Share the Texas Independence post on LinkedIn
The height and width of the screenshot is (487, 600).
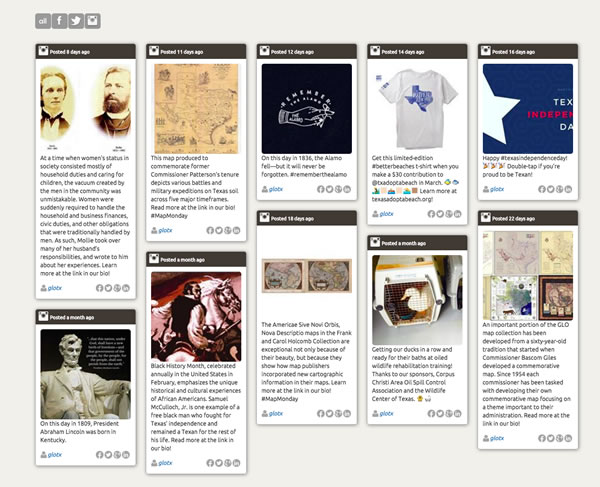pos(568,189)
